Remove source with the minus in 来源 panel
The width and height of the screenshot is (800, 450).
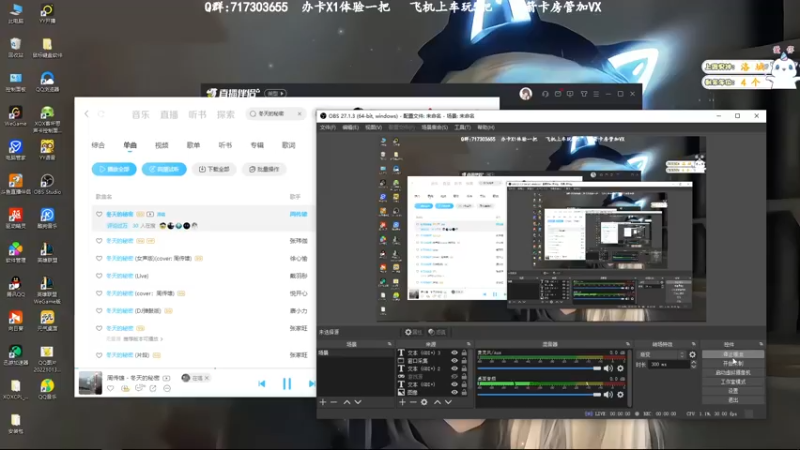click(x=413, y=402)
